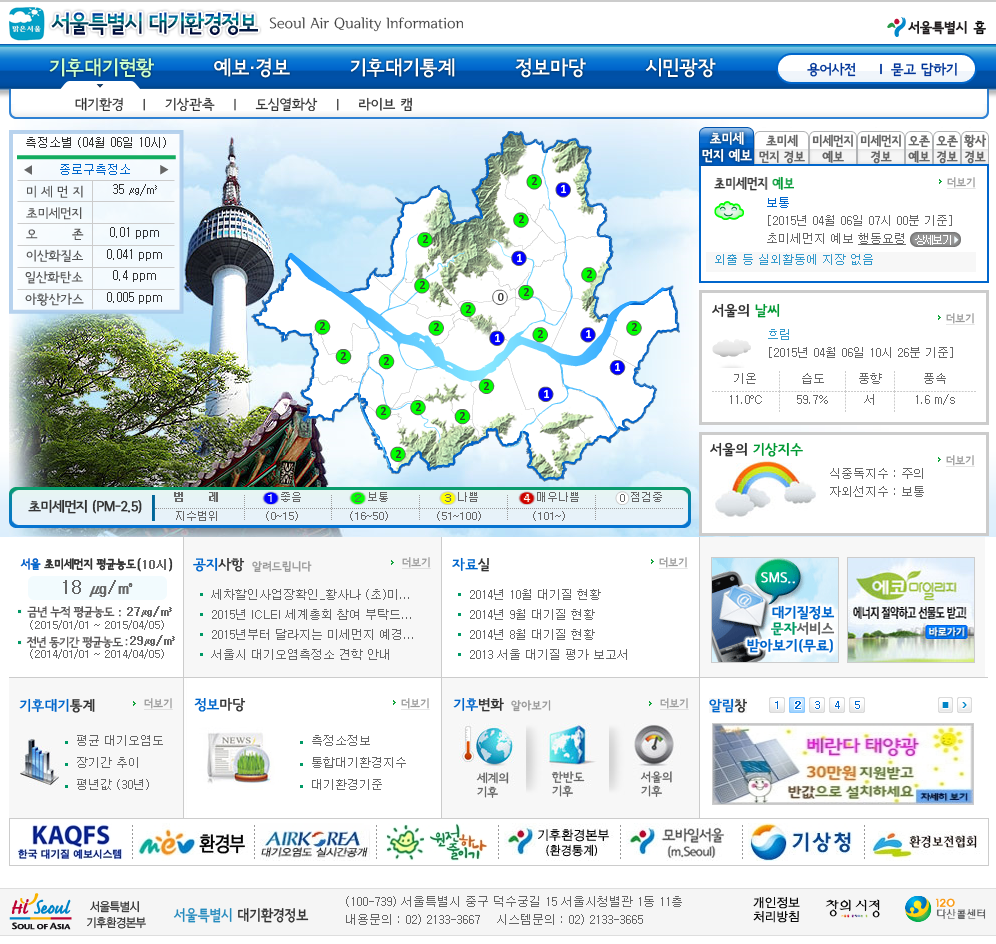Image resolution: width=996 pixels, height=944 pixels.
Task: Open the SMS air quality text service banner
Action: [774, 609]
